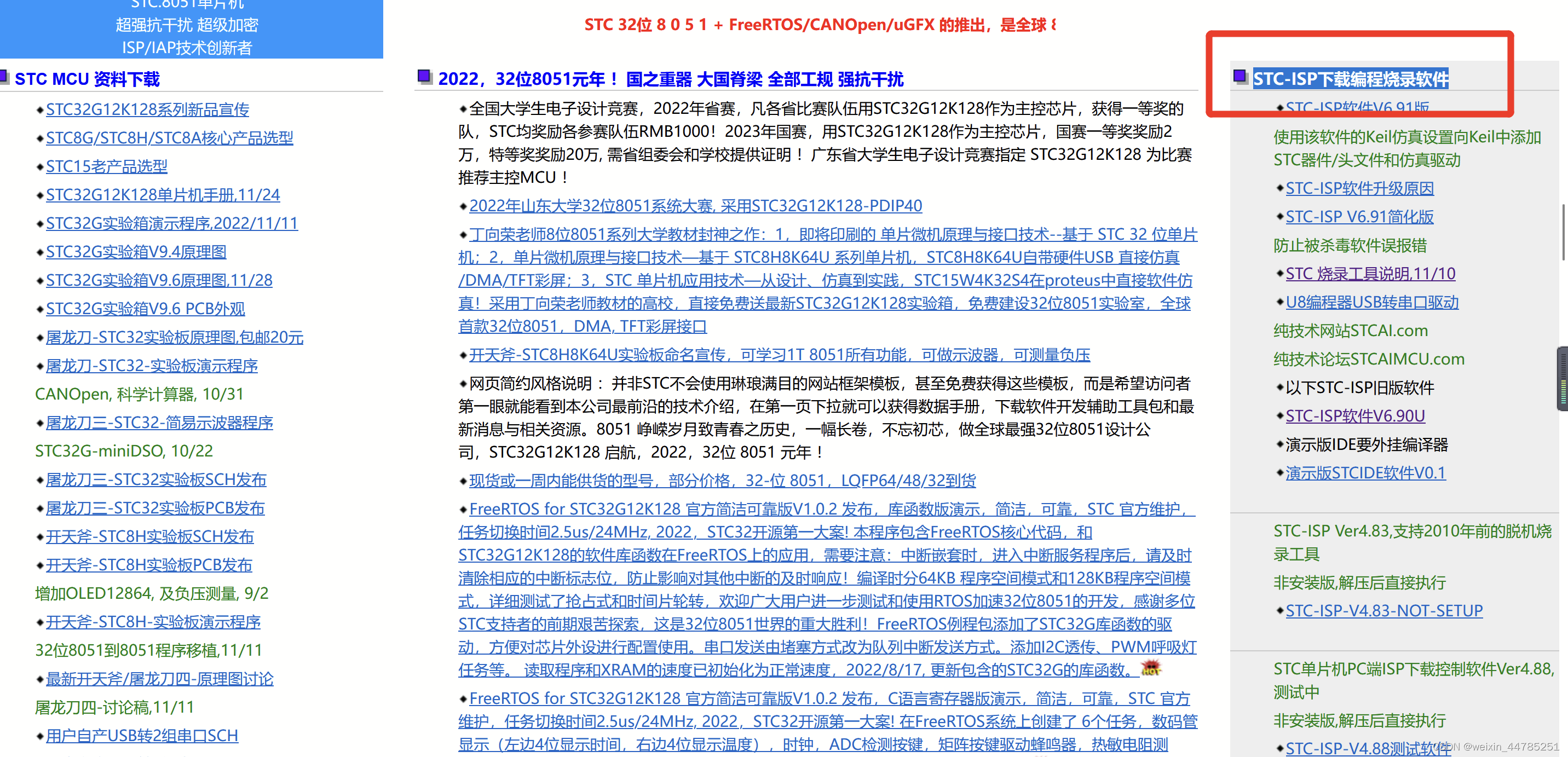Viewport: 1568px width, 757px height.
Task: Click the diamond bullet beside "用户自产USB转2组串口SCH"
Action: click(39, 736)
